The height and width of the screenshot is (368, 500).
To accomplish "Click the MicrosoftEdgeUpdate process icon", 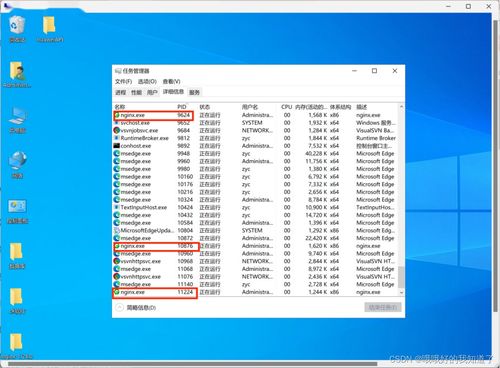I will point(116,230).
